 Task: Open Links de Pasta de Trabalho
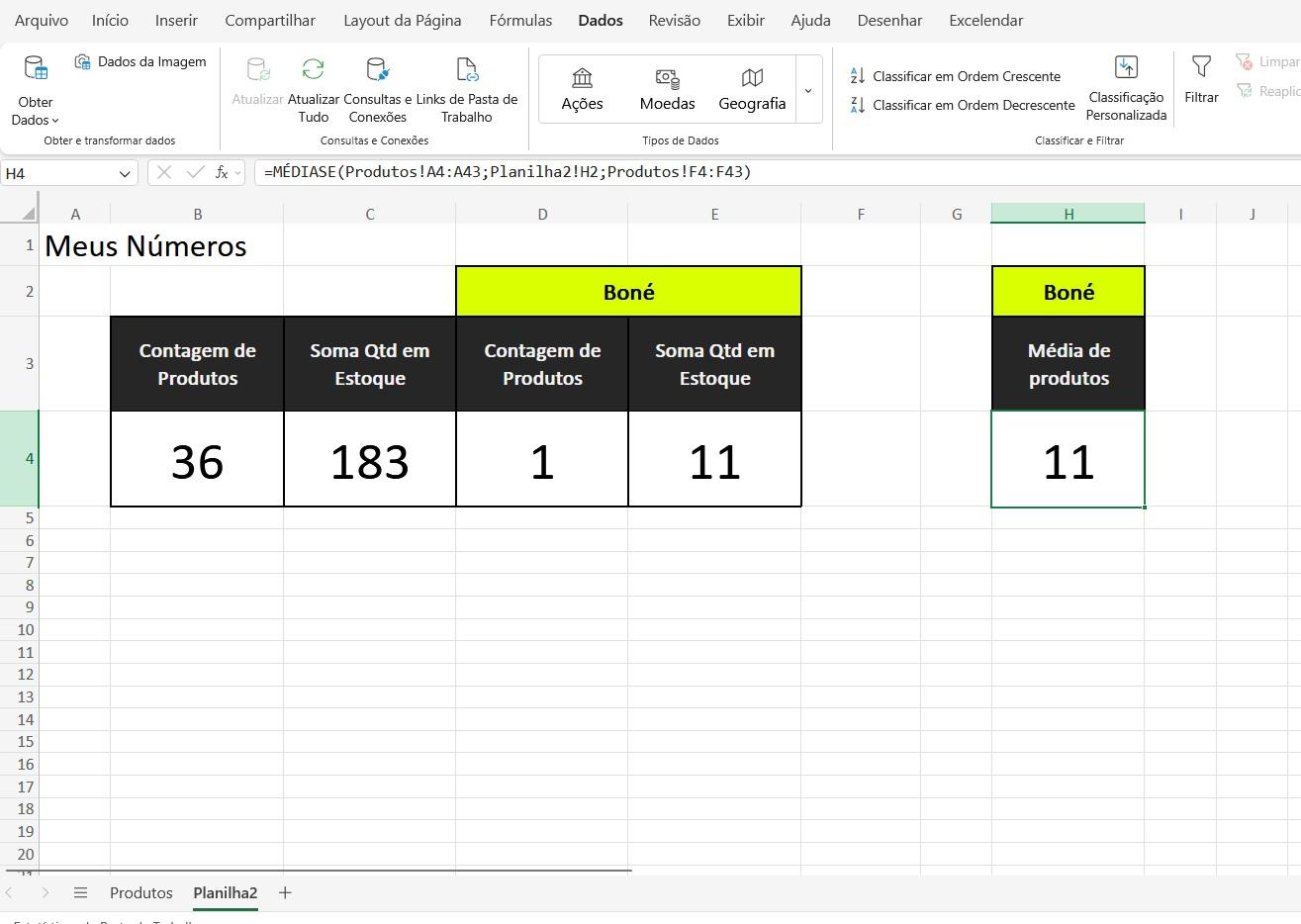(466, 89)
